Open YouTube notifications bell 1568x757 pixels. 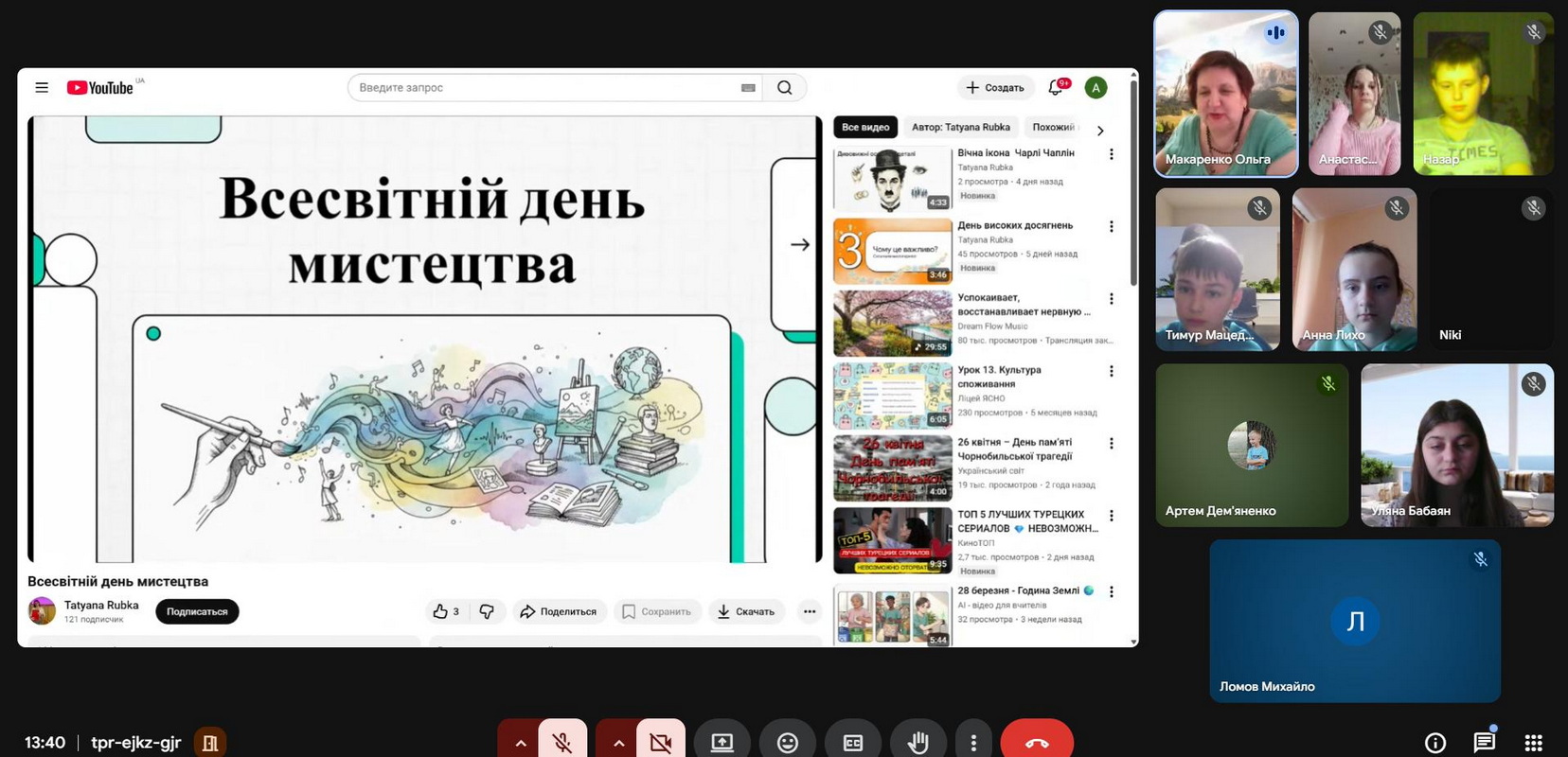[x=1057, y=87]
